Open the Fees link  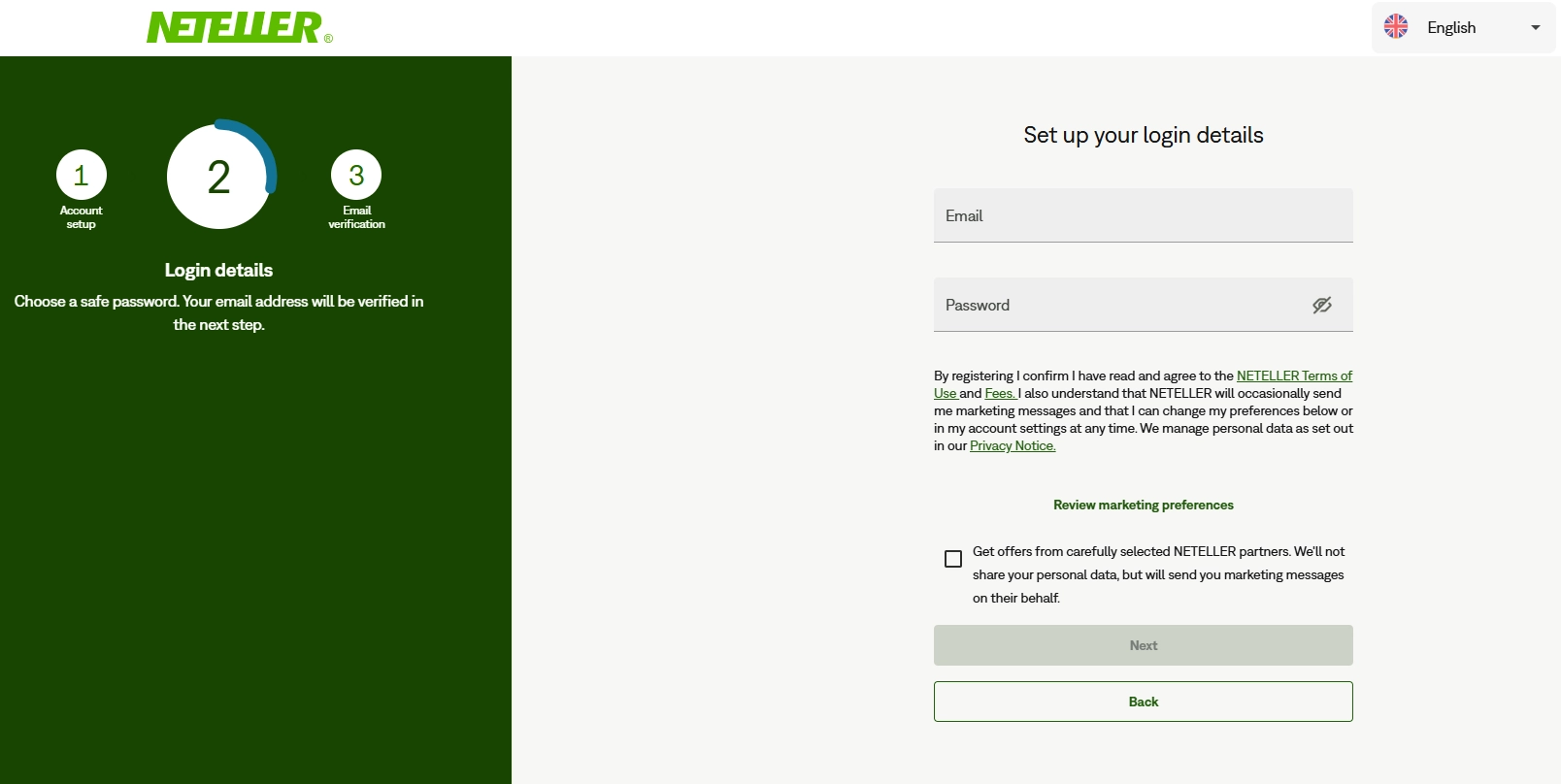click(1000, 394)
